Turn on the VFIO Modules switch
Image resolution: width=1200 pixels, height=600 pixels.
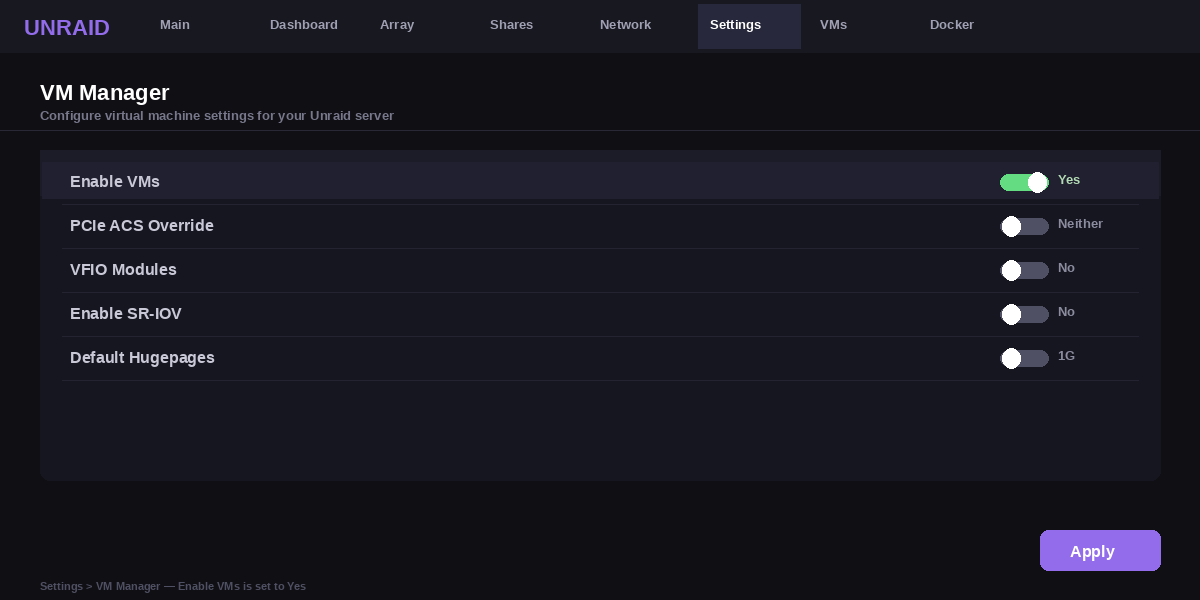point(1024,270)
